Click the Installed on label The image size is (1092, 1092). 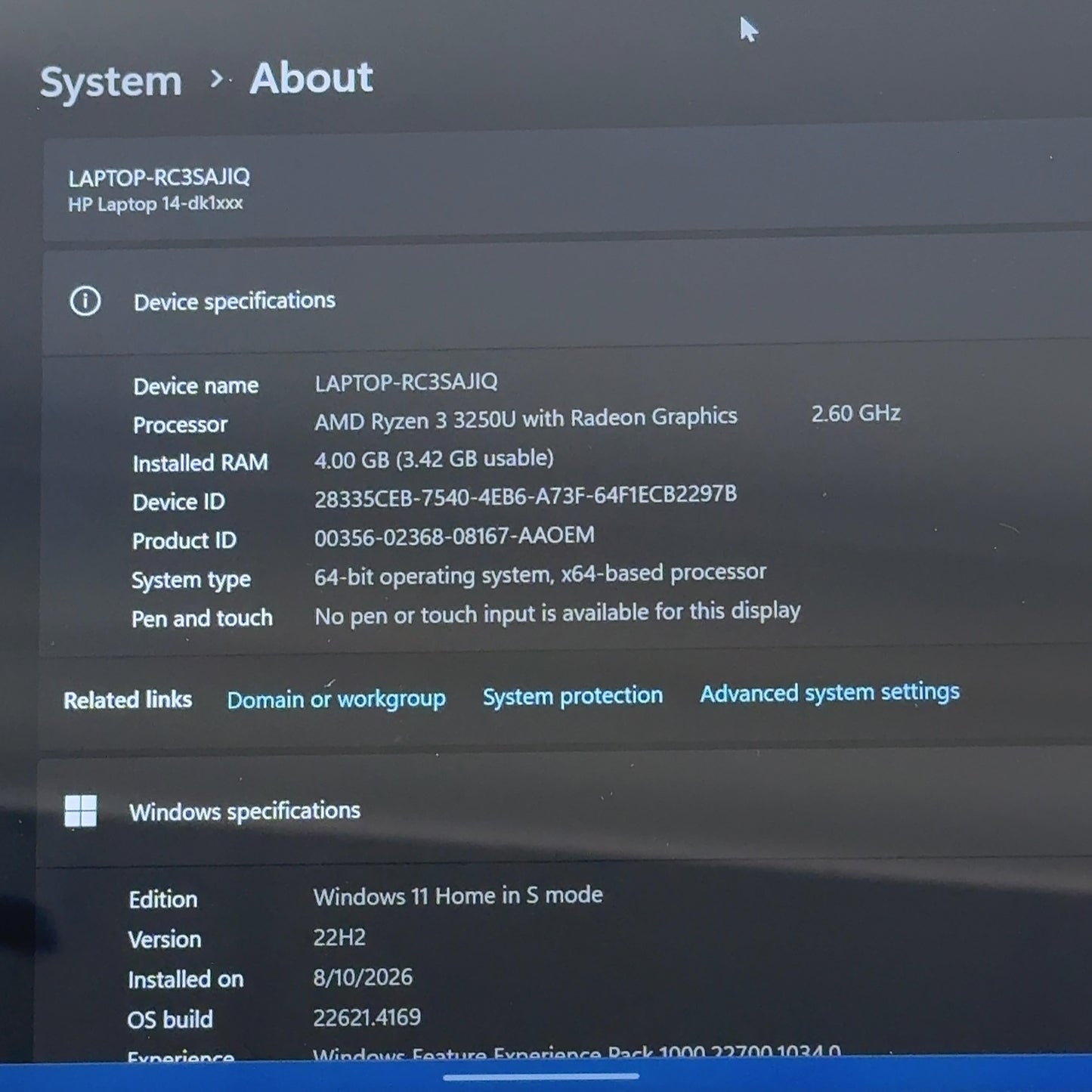pyautogui.click(x=185, y=979)
